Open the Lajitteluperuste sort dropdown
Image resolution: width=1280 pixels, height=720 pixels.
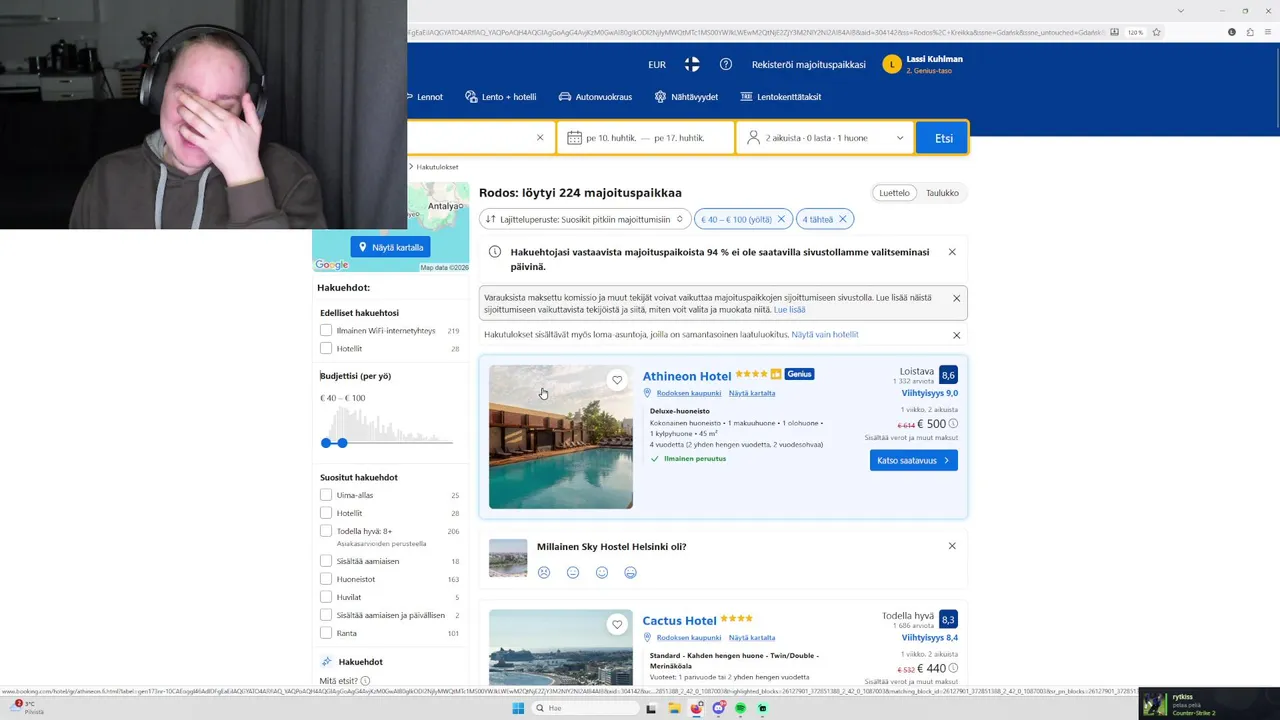click(x=585, y=219)
